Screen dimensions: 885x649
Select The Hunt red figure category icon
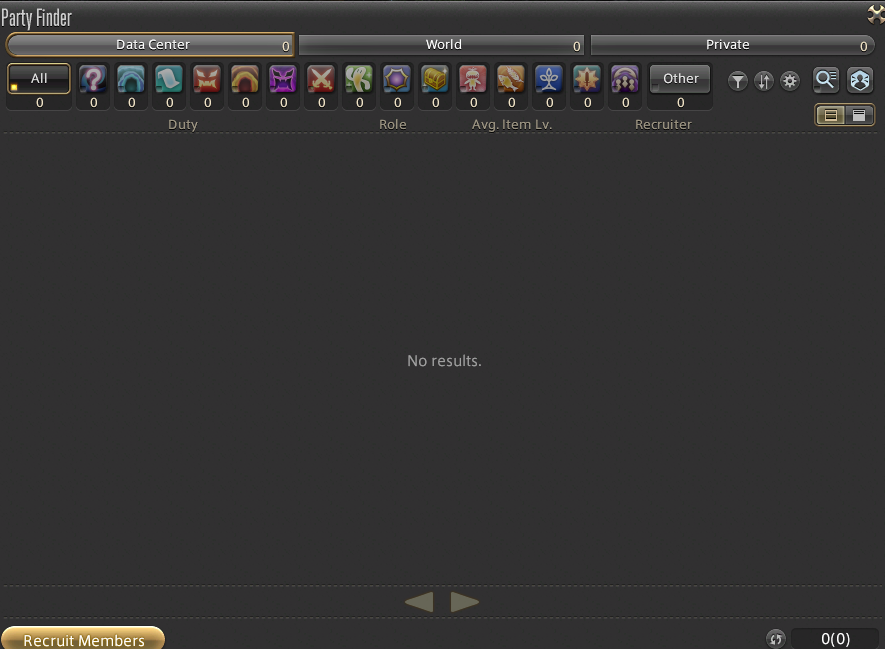point(473,78)
